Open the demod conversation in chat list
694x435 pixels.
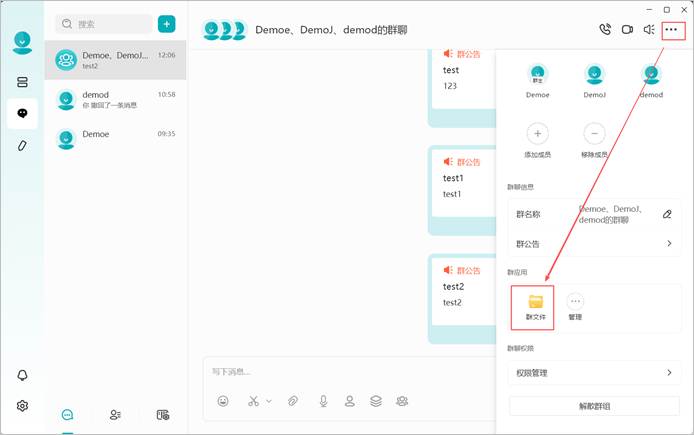(x=116, y=100)
